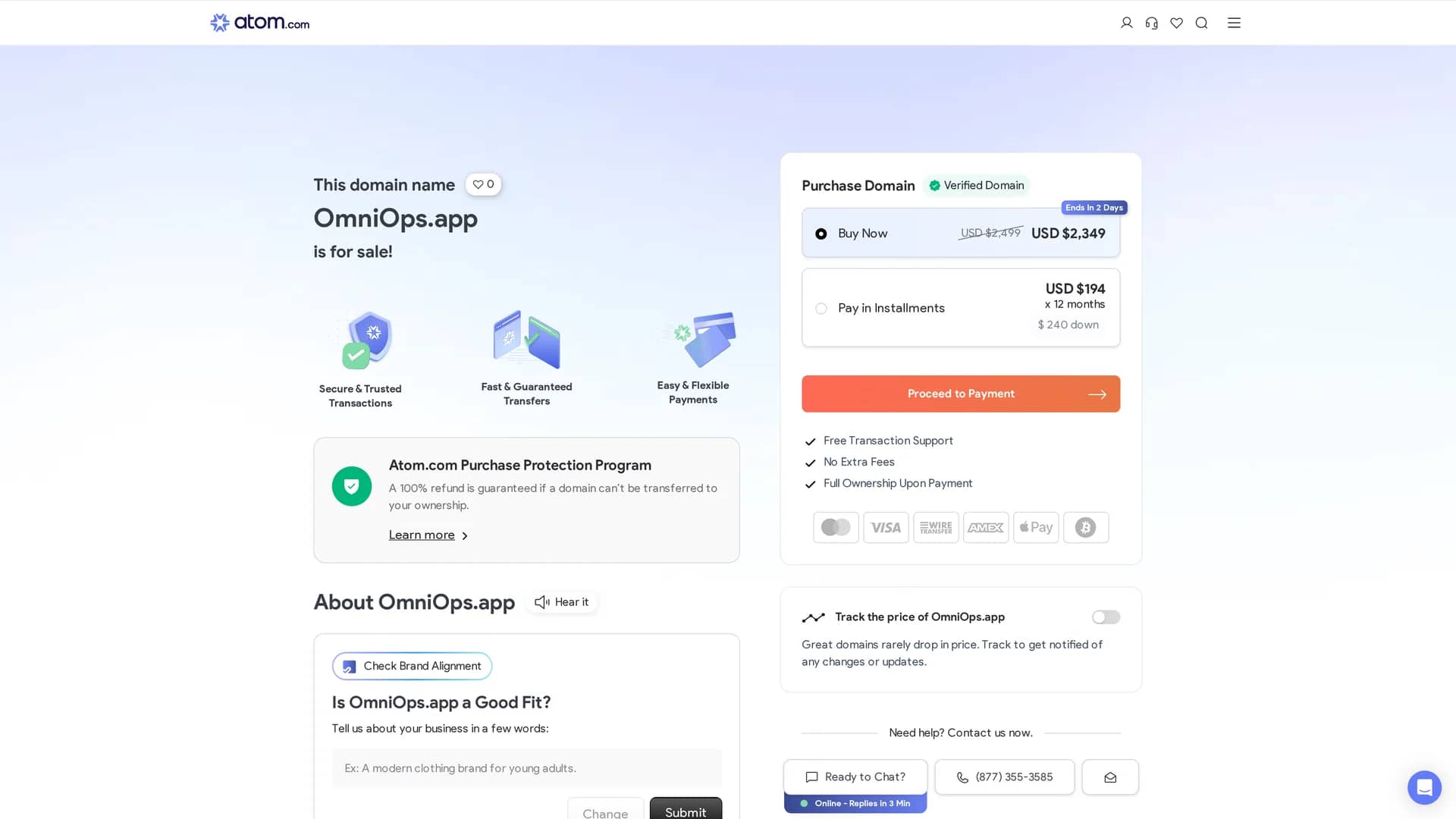Click the Verified Domain badge
Viewport: 1456px width, 819px height.
[977, 185]
